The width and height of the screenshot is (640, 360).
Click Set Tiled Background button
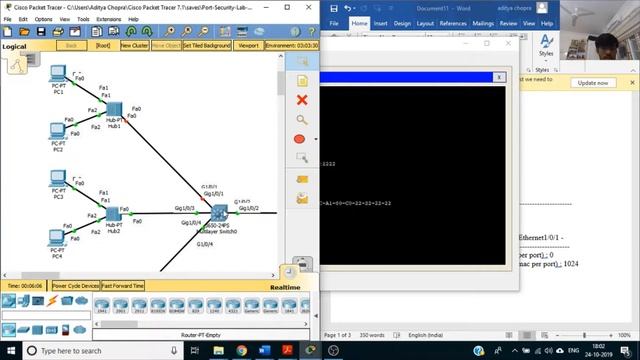pyautogui.click(x=207, y=46)
